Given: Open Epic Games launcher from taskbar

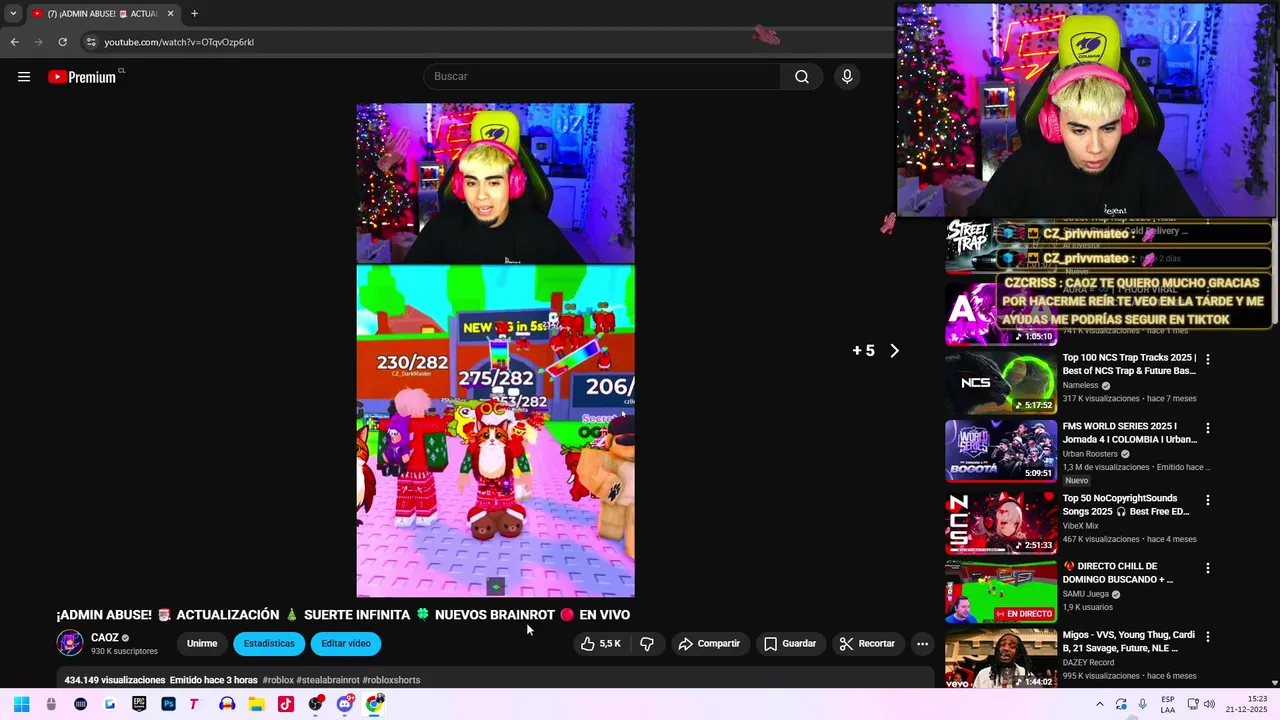Looking at the screenshot, I should point(139,704).
